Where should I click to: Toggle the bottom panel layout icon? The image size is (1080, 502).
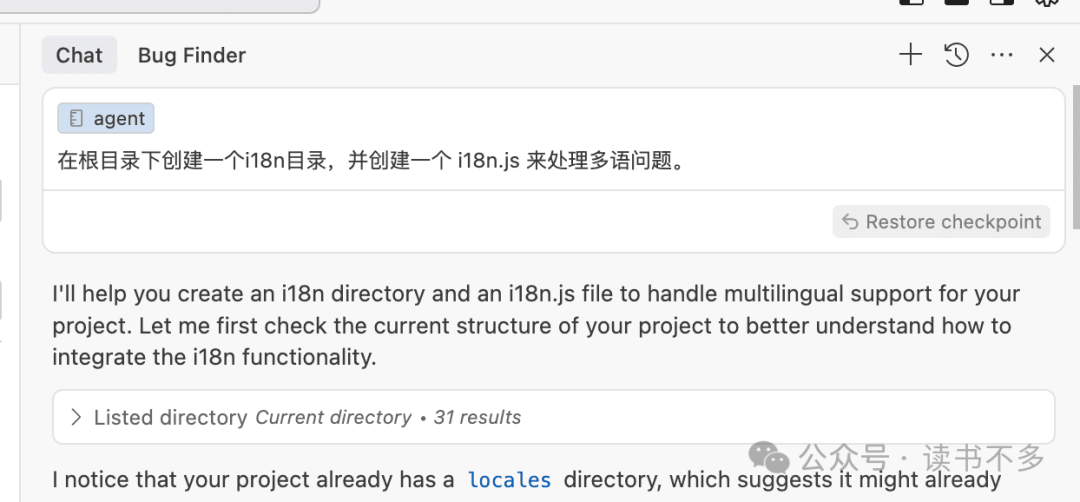tap(957, 3)
